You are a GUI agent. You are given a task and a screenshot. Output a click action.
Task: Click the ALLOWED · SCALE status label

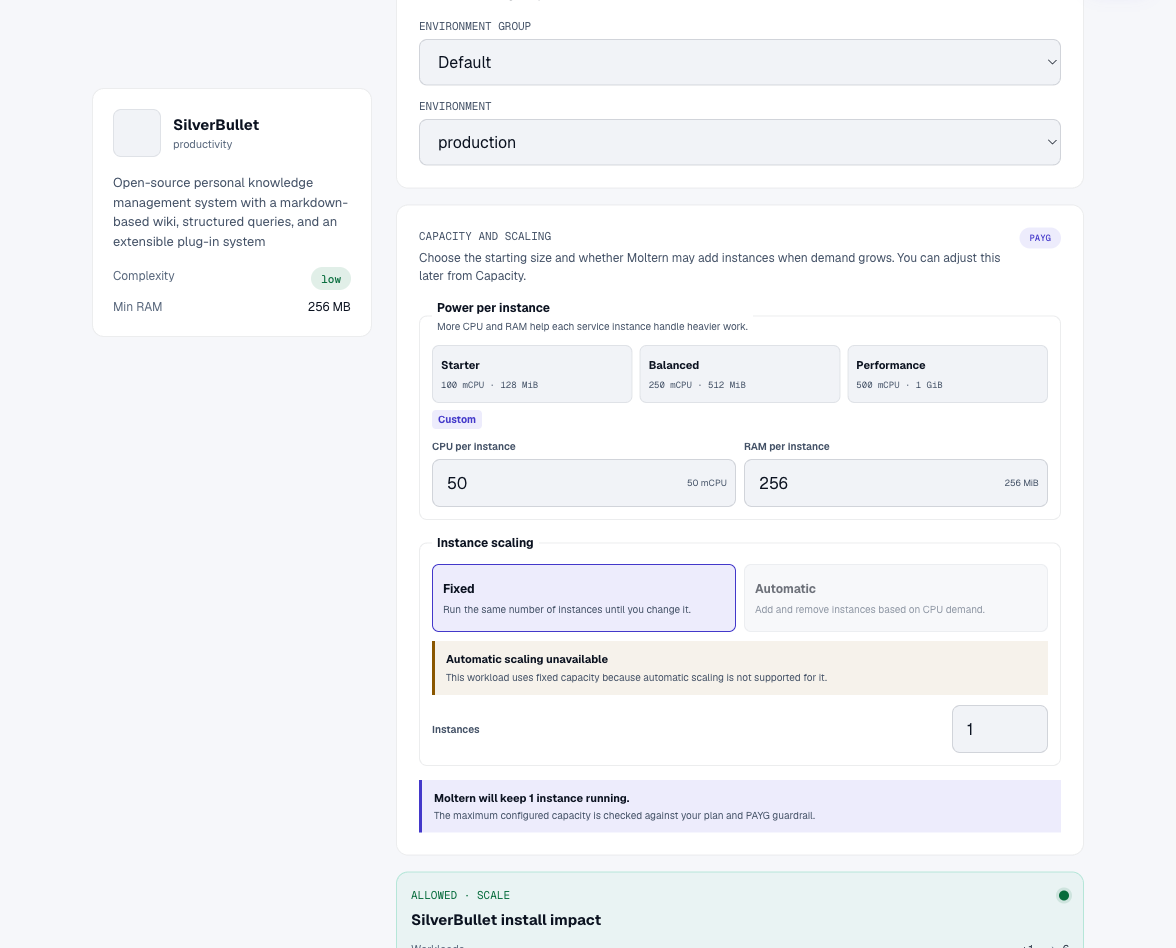(460, 896)
